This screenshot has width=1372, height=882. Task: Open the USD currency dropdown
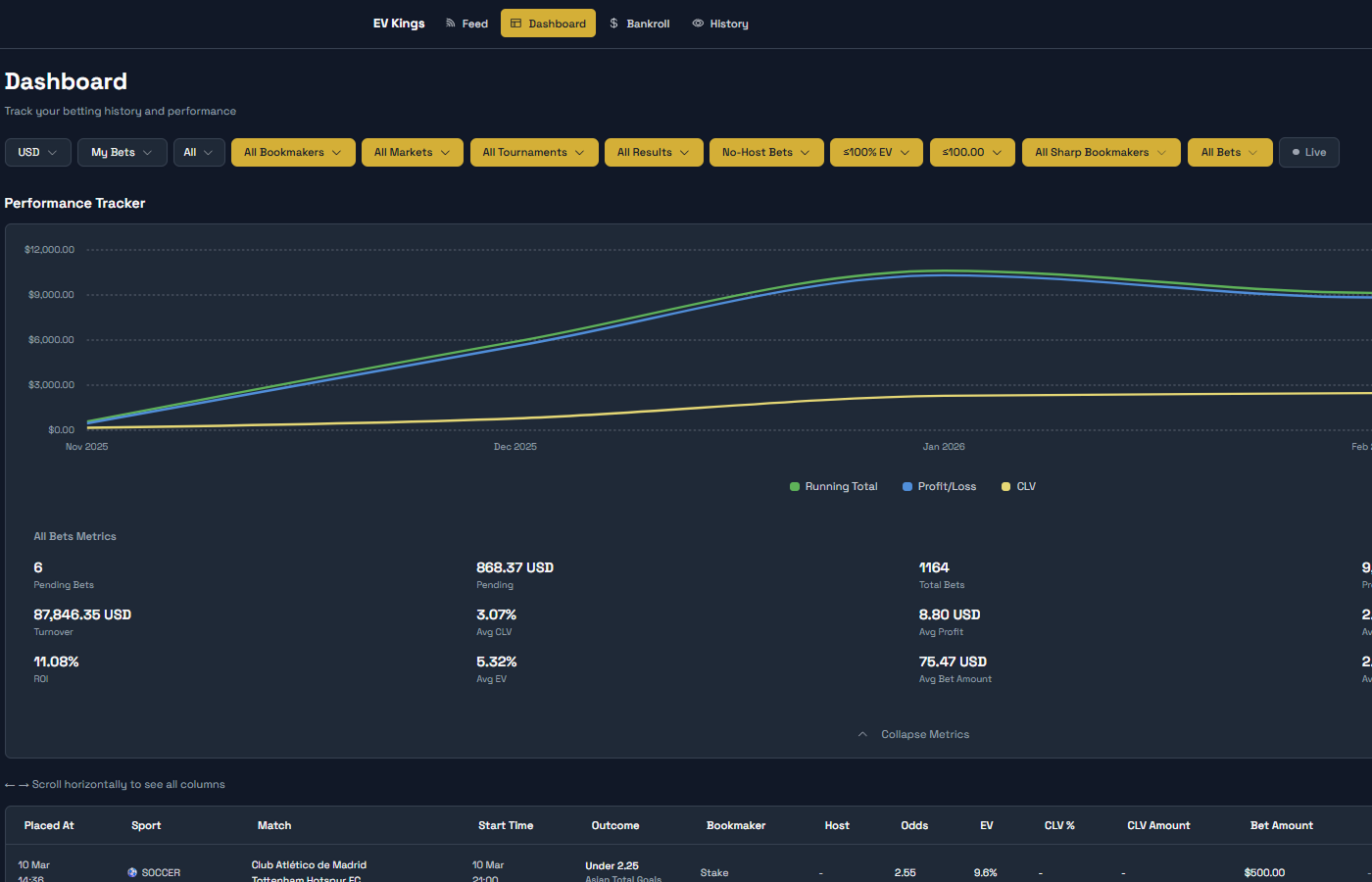(x=37, y=153)
